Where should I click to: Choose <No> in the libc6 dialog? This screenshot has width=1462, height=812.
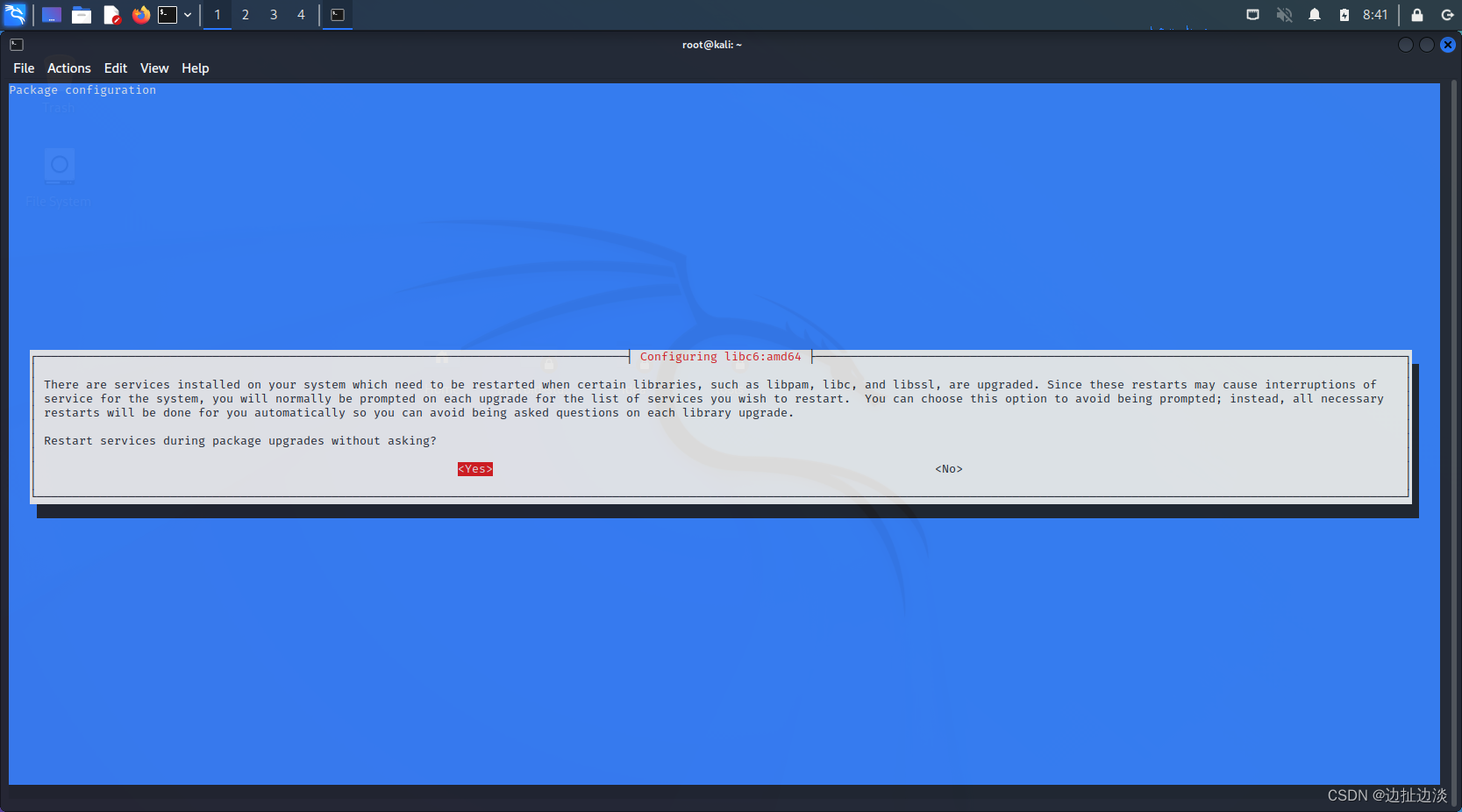[x=948, y=468]
